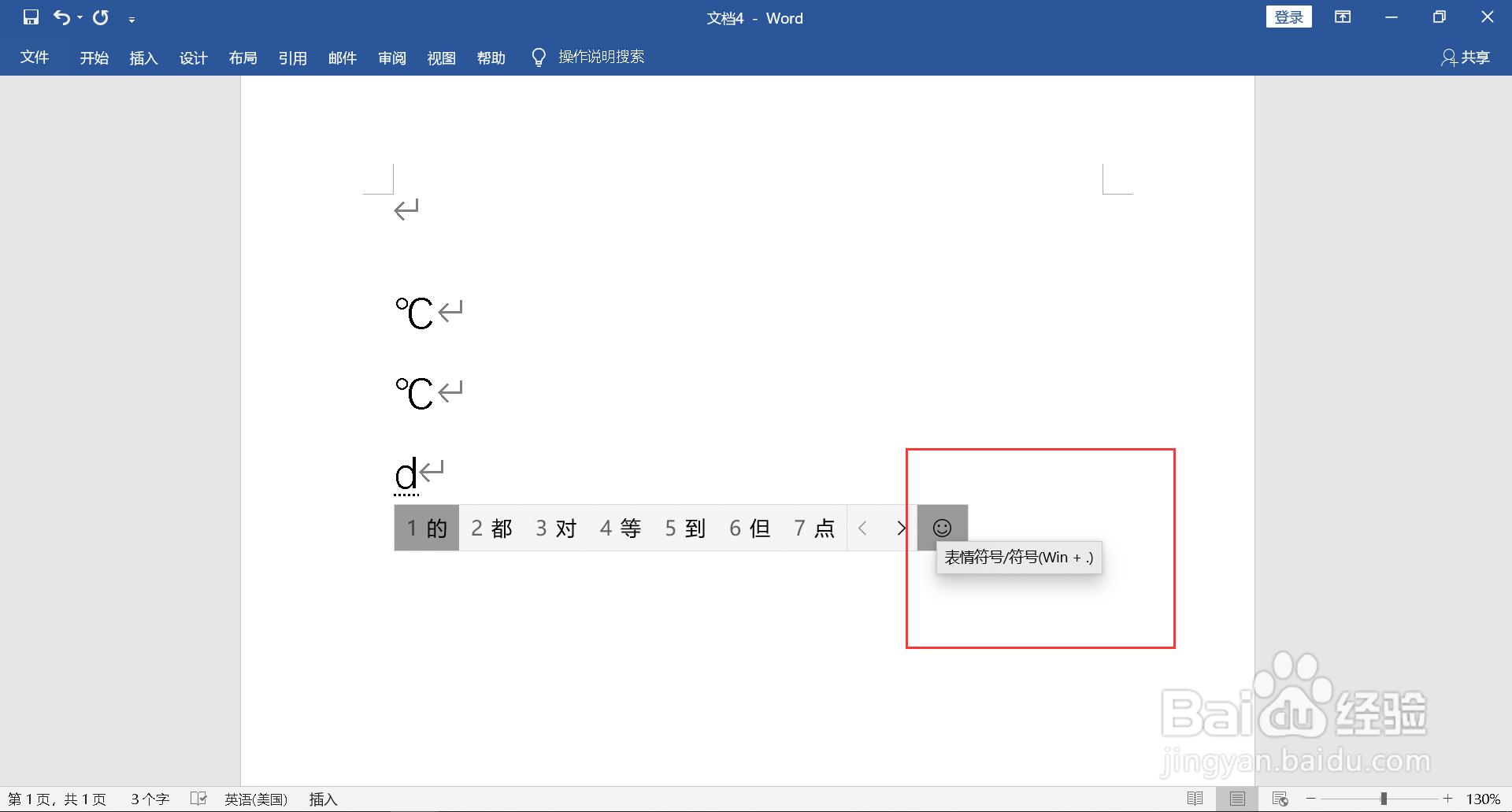Switch to the 插入 tab
This screenshot has width=1512, height=812.
tap(143, 57)
